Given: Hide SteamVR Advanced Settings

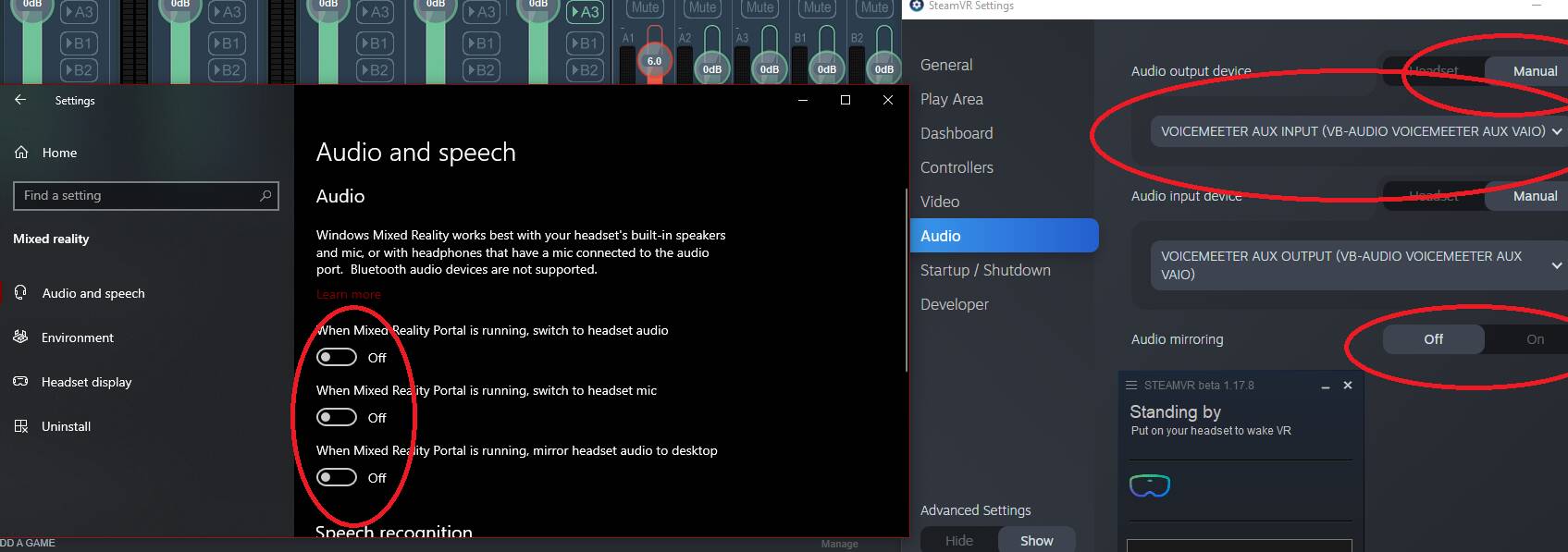Looking at the screenshot, I should pyautogui.click(x=959, y=541).
